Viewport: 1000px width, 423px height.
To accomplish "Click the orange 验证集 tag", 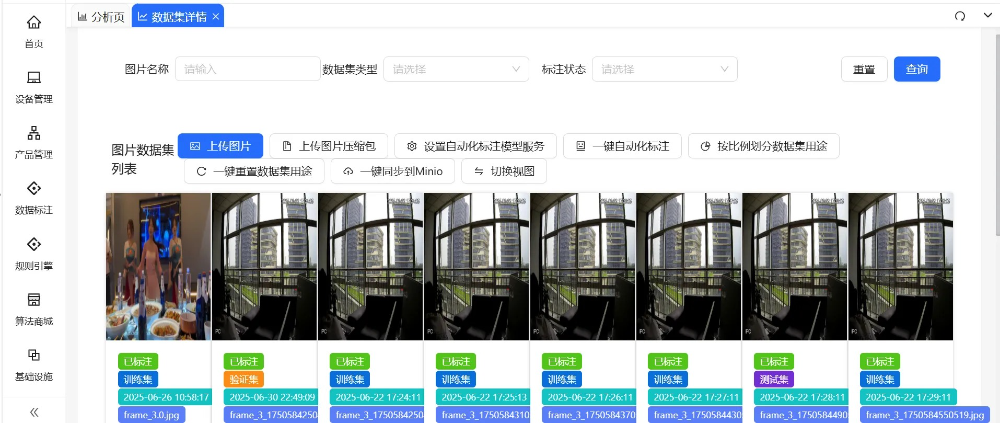I will [x=244, y=380].
